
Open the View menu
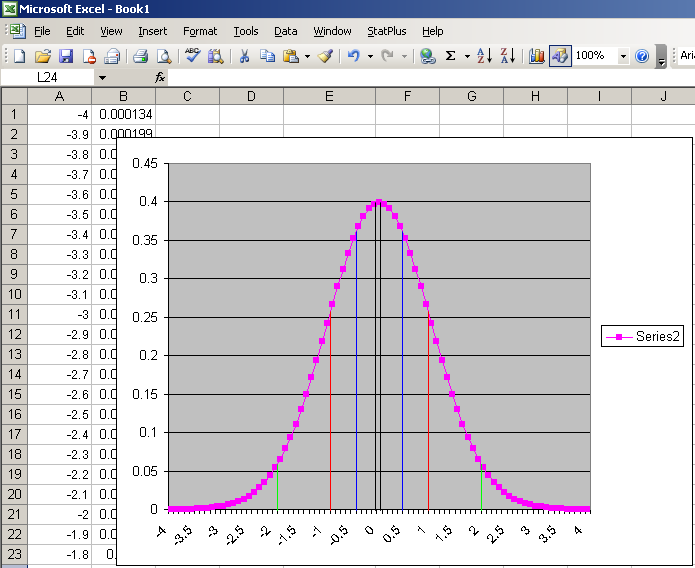tap(111, 31)
